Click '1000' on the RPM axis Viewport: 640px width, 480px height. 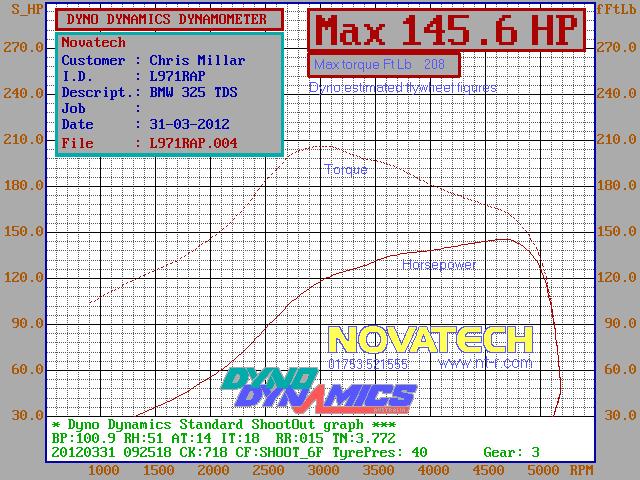point(104,470)
